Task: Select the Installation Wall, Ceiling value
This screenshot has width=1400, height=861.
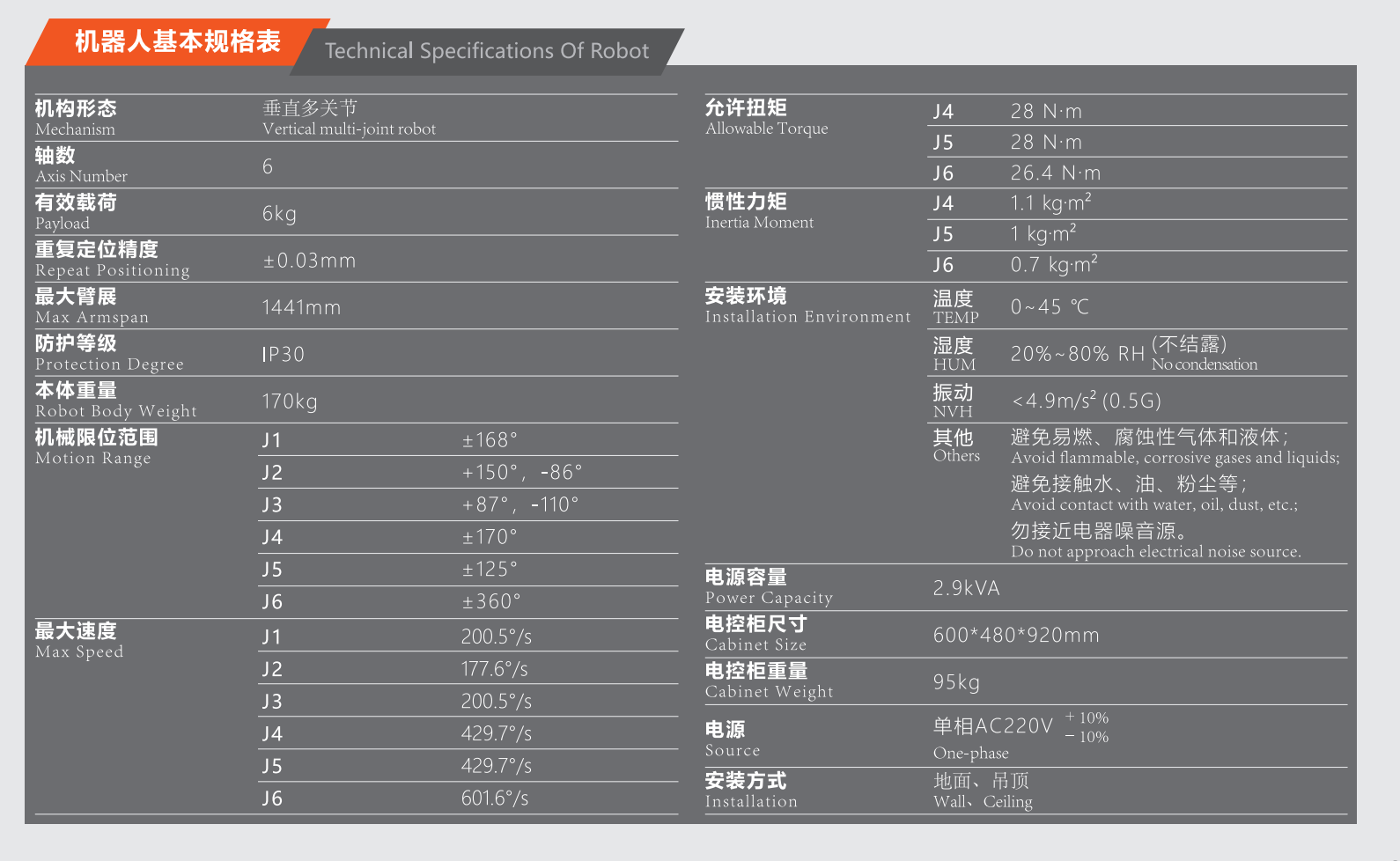Action: click(983, 791)
